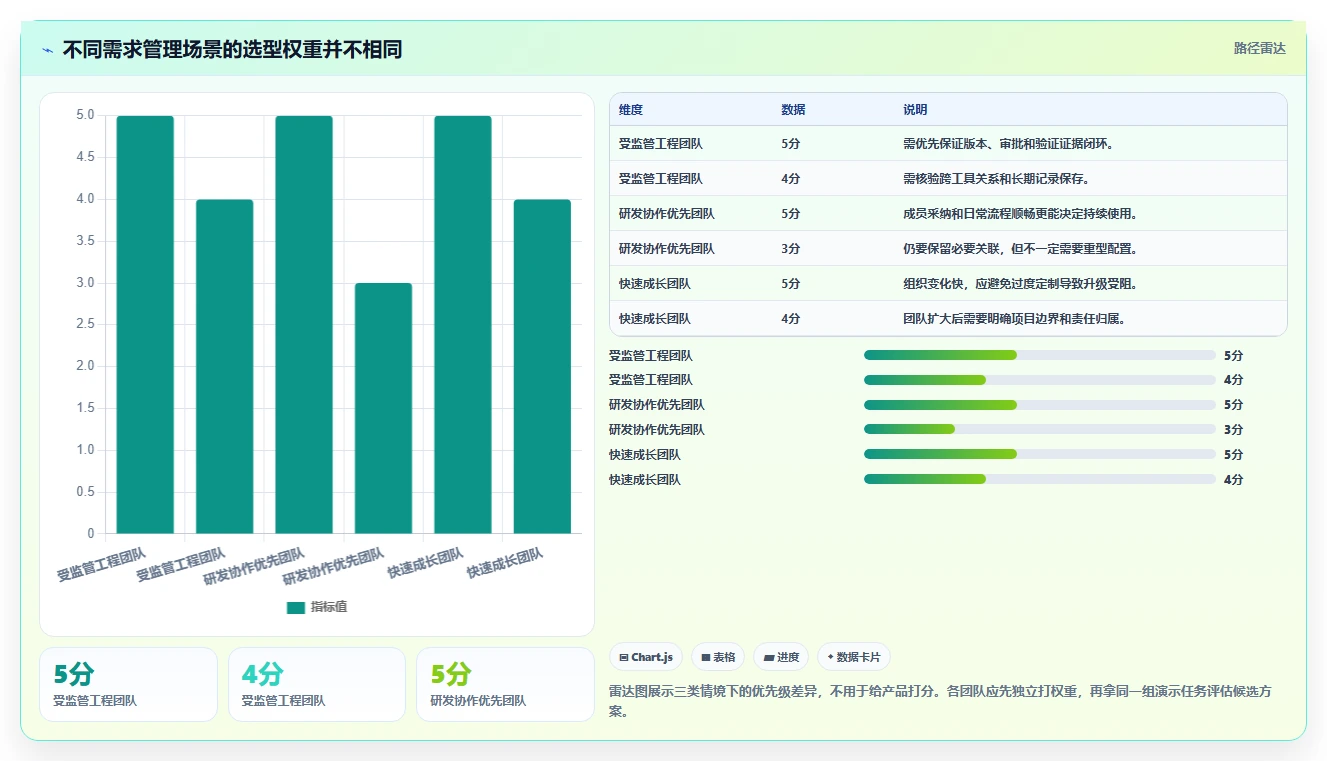Select the Chart.js chip

coord(646,657)
